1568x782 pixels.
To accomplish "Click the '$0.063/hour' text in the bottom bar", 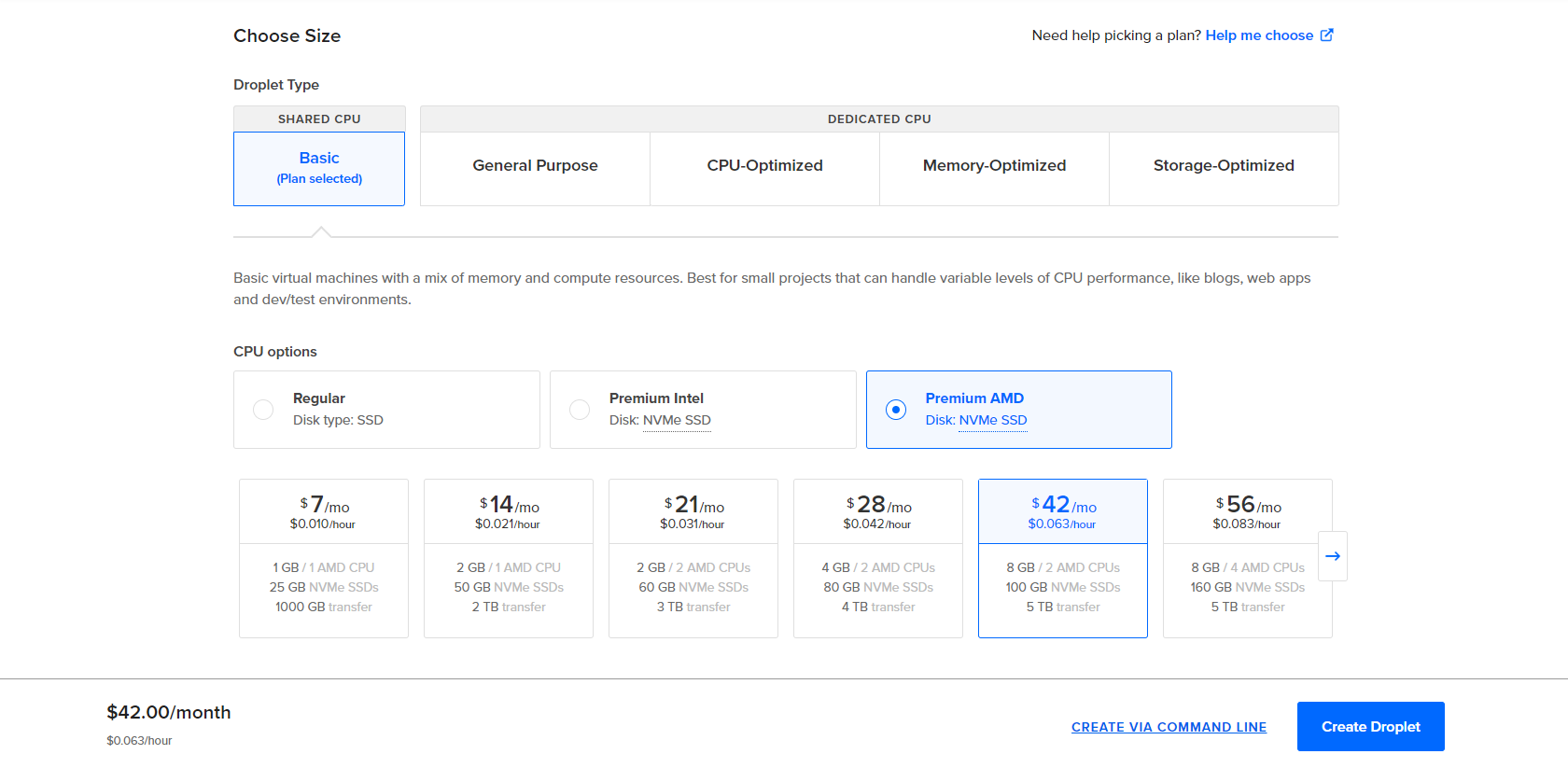I will pos(139,740).
